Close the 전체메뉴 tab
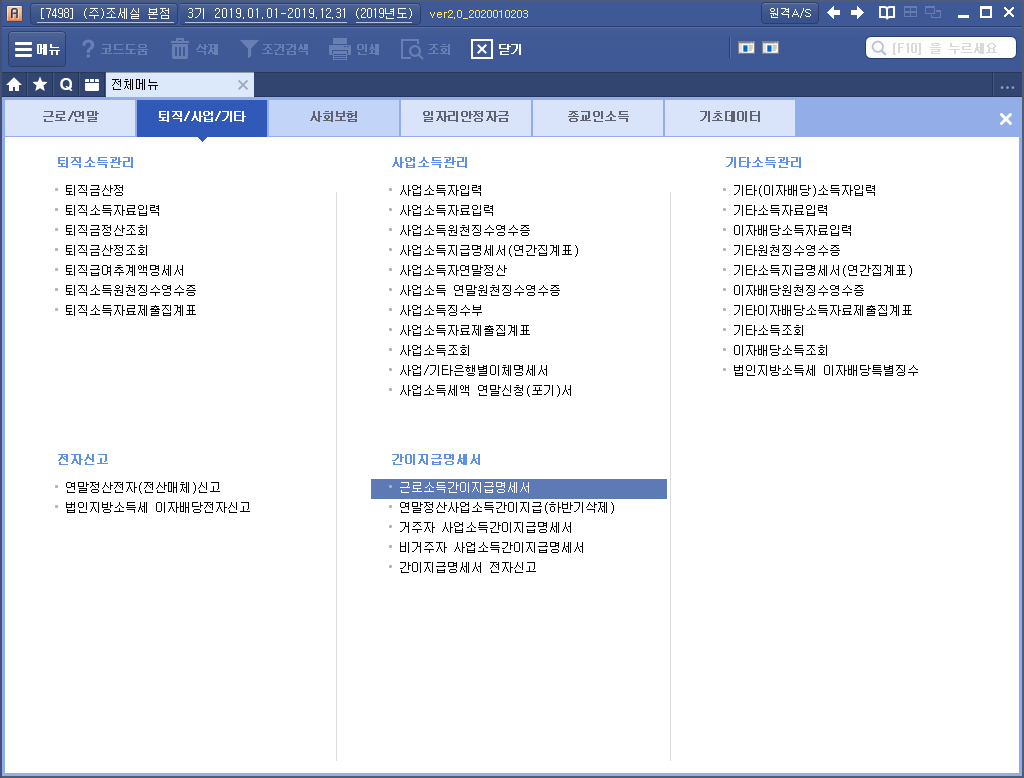Image resolution: width=1024 pixels, height=778 pixels. pyautogui.click(x=242, y=85)
